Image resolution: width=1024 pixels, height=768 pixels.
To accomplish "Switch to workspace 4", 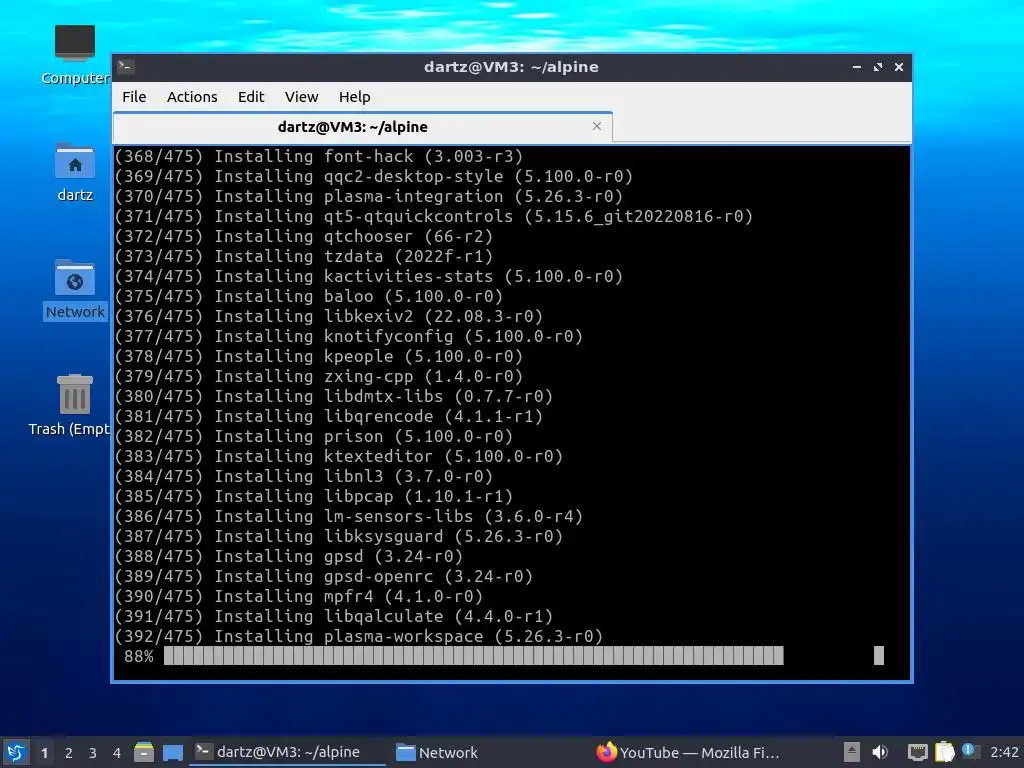I will (x=117, y=753).
